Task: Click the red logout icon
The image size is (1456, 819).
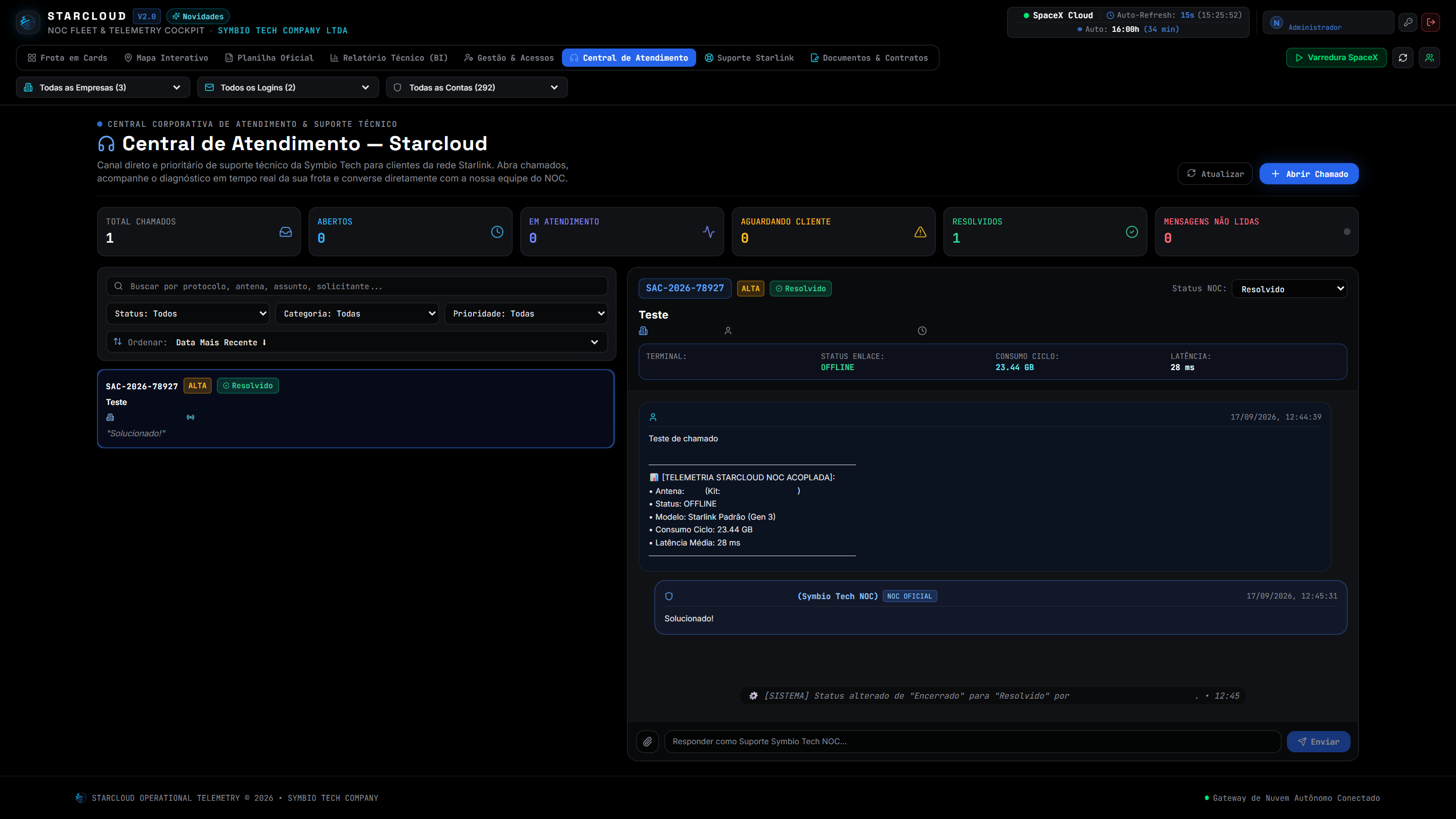Action: click(x=1431, y=23)
